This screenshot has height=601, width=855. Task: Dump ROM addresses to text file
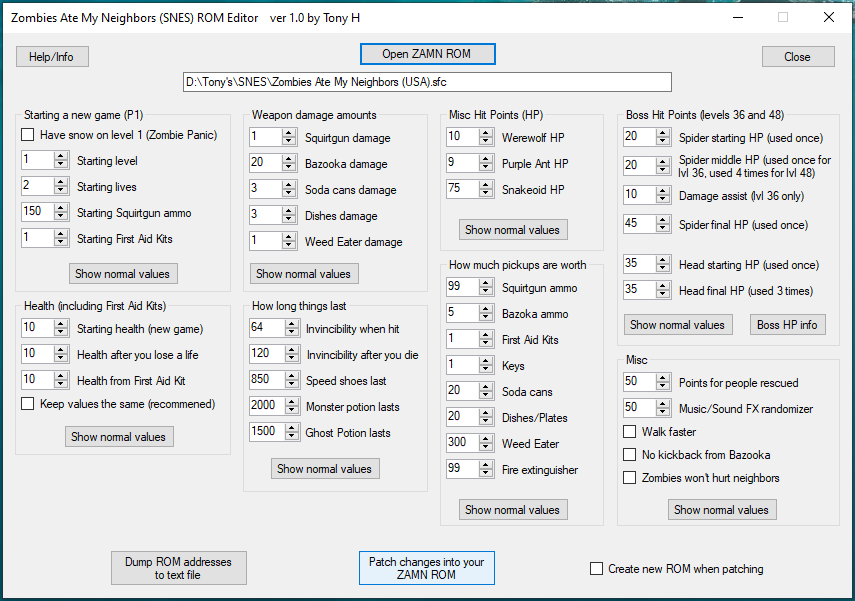[x=178, y=568]
